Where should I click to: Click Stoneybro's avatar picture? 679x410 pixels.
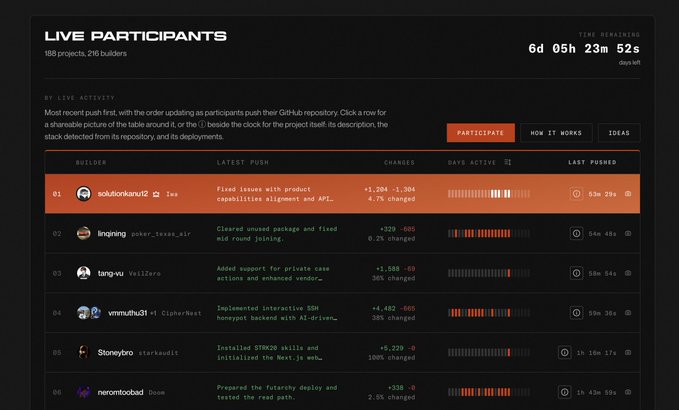click(84, 352)
